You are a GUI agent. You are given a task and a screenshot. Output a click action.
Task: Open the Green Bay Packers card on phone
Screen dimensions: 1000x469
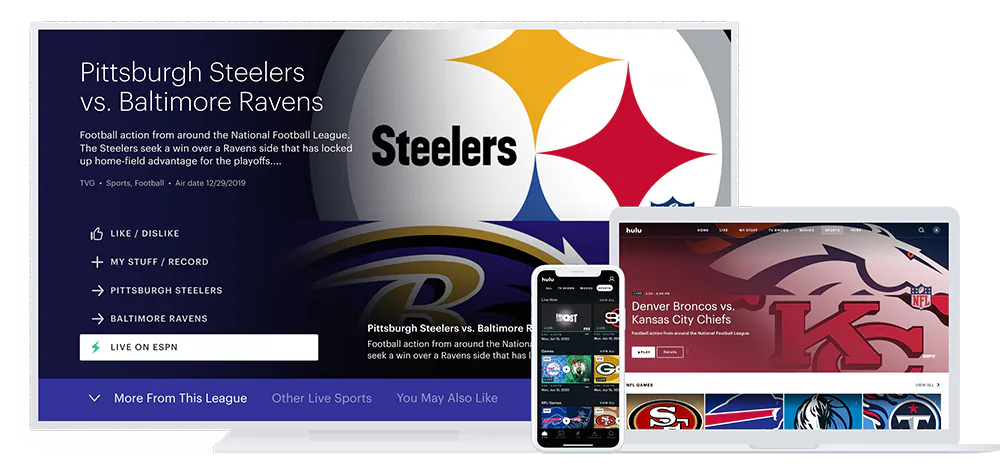[607, 369]
